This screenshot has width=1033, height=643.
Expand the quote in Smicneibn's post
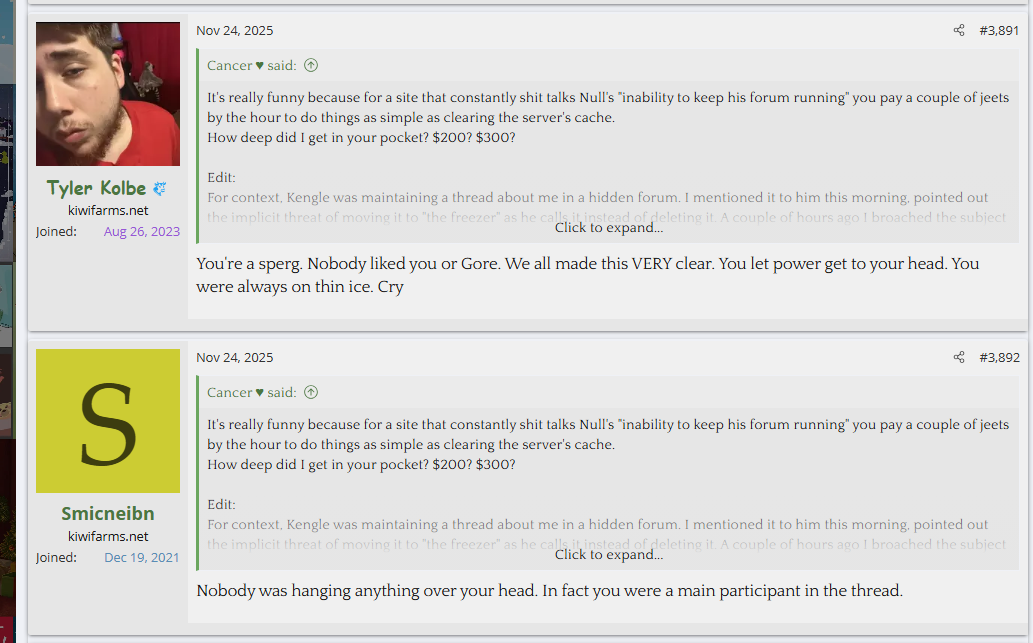(x=608, y=555)
